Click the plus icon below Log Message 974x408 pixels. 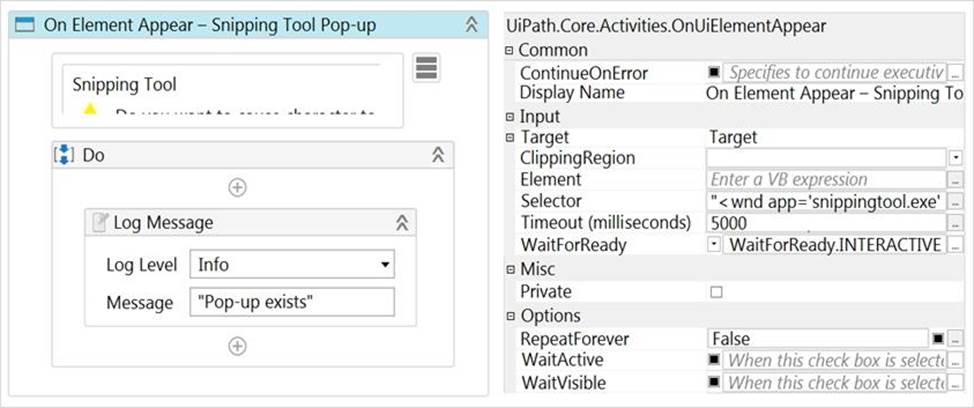pos(237,346)
